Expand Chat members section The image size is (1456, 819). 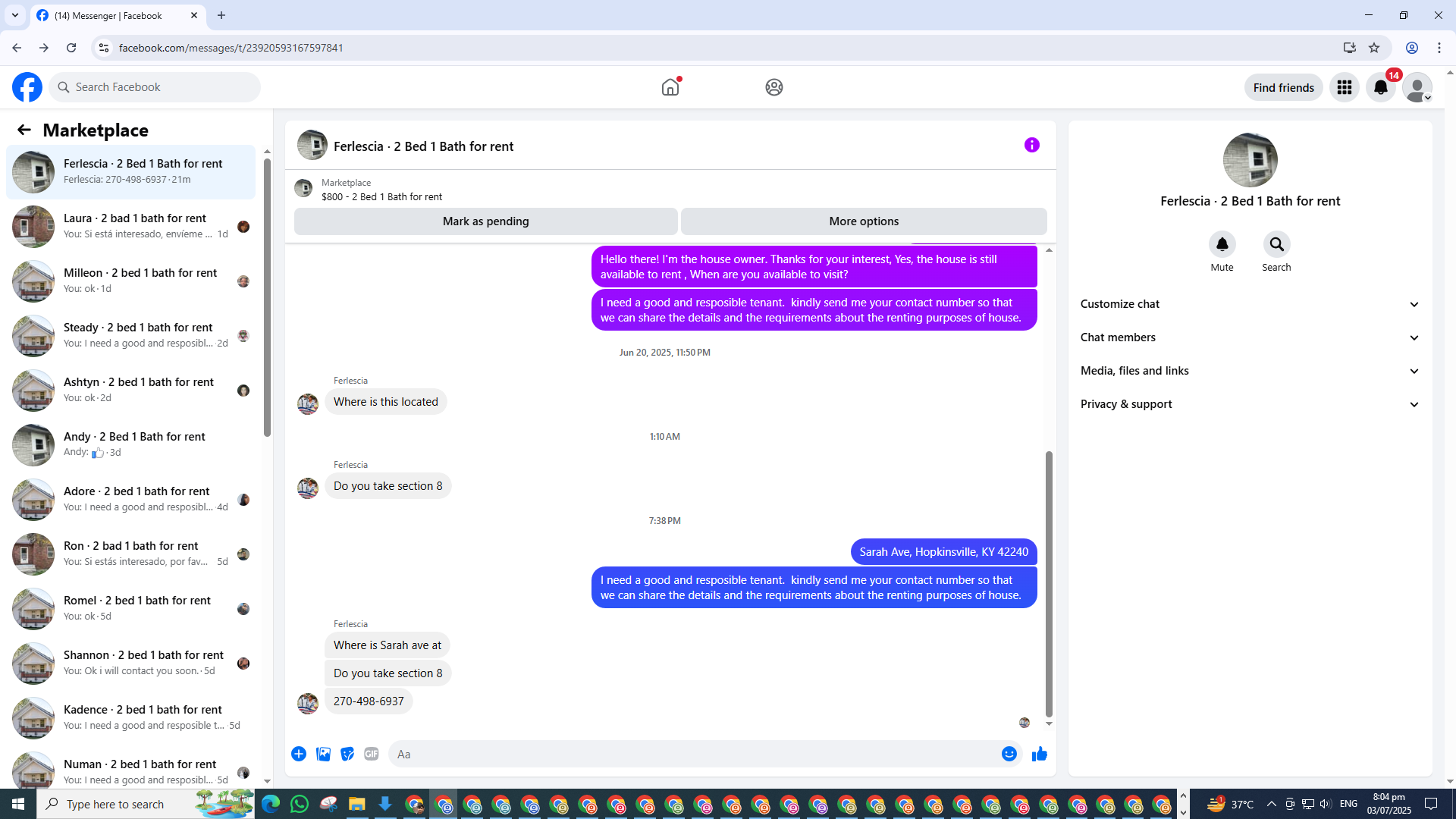coord(1249,337)
